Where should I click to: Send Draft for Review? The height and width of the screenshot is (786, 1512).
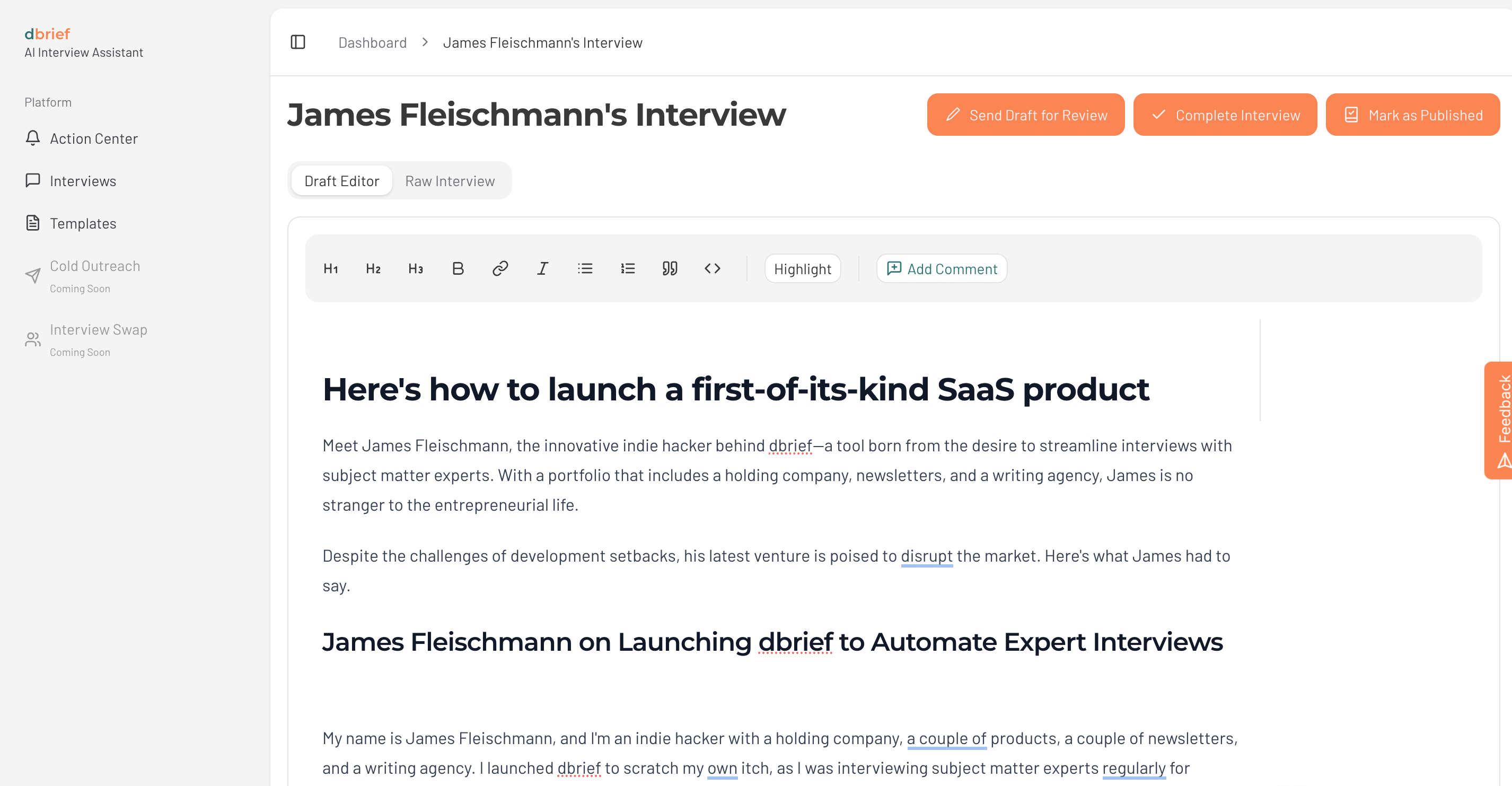click(1025, 115)
